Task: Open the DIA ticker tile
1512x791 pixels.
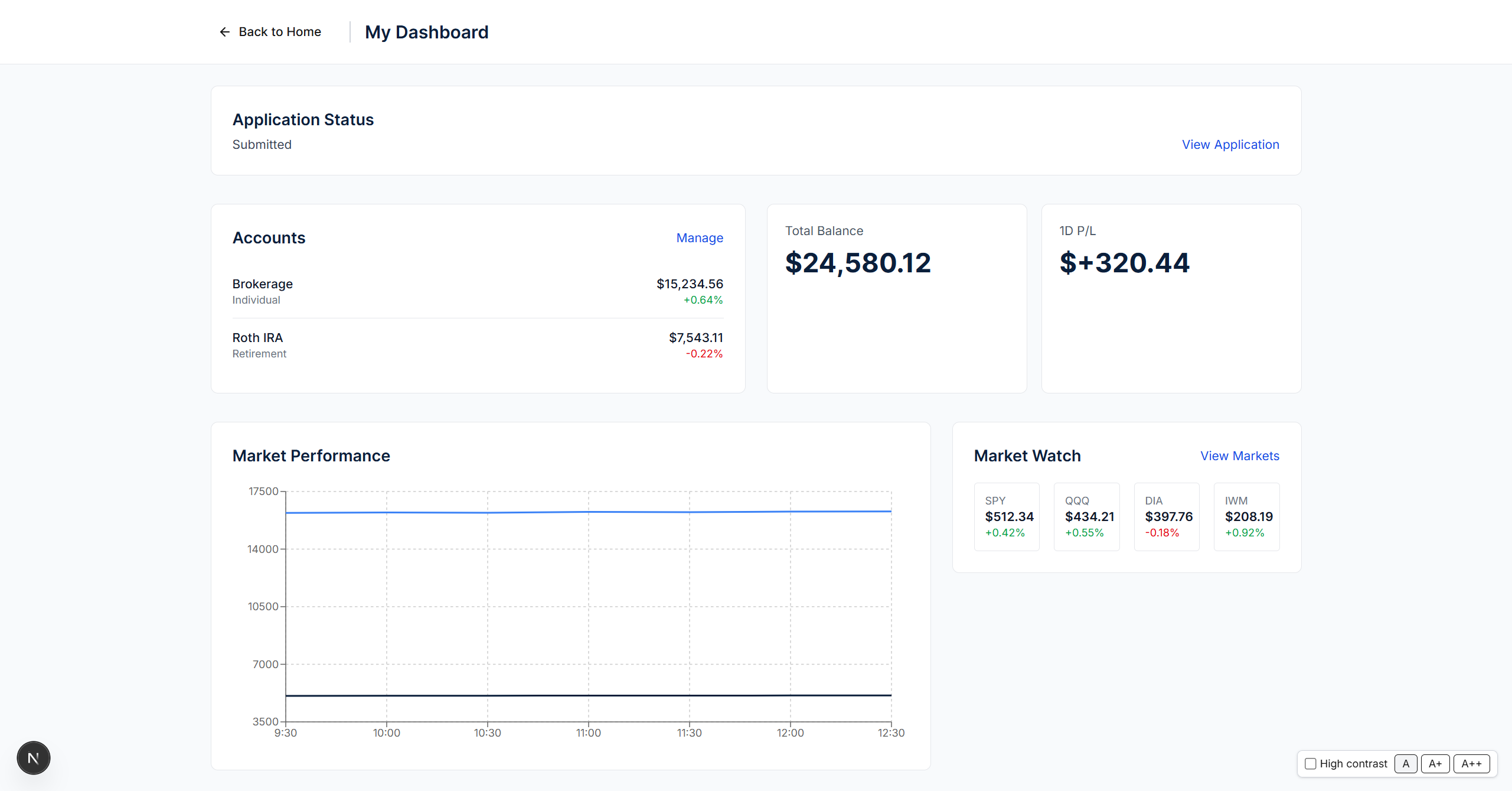Action: pyautogui.click(x=1166, y=516)
